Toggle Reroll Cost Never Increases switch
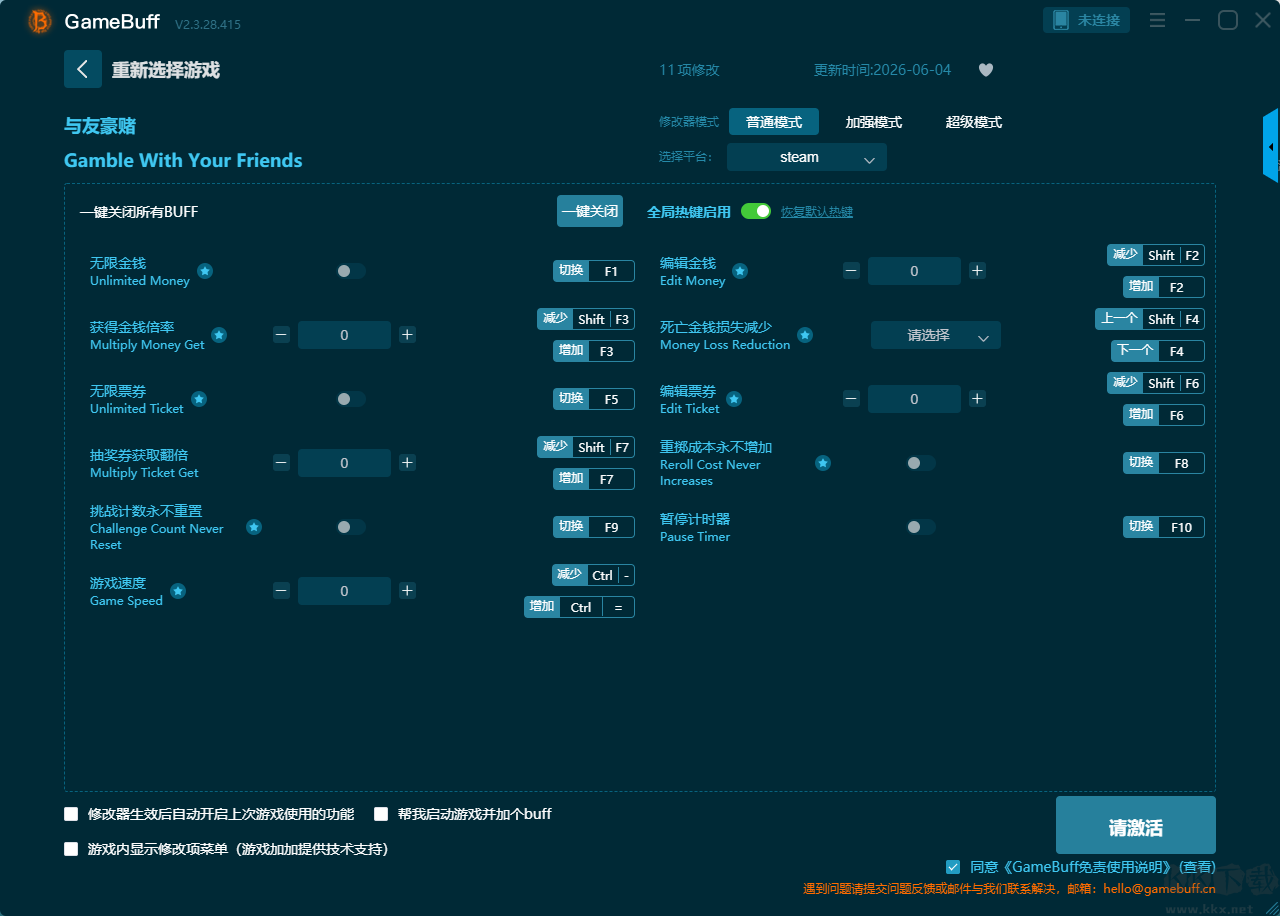 click(x=921, y=463)
